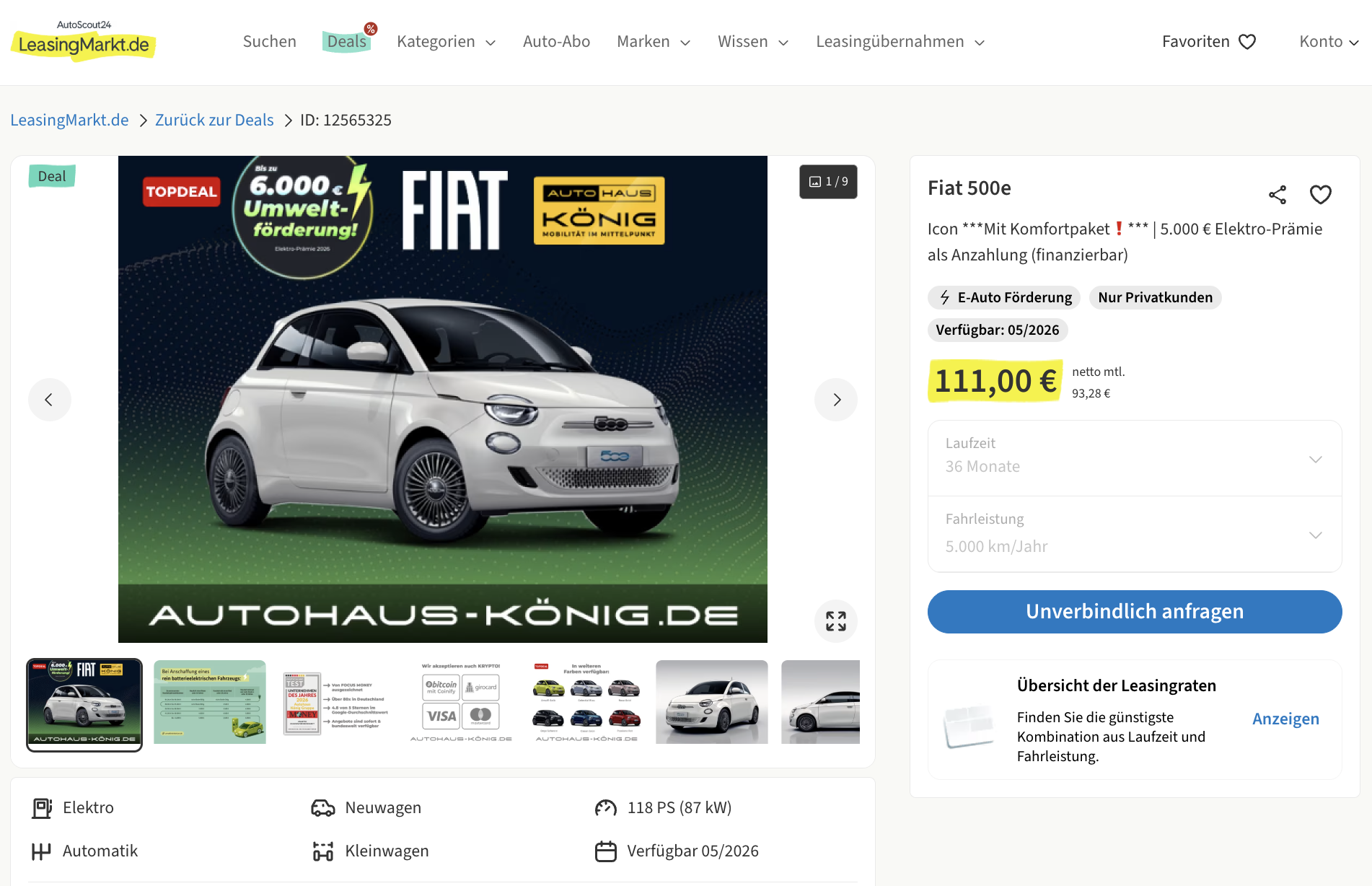
Task: Click the share icon beside Fiat 500e
Action: pyautogui.click(x=1278, y=195)
